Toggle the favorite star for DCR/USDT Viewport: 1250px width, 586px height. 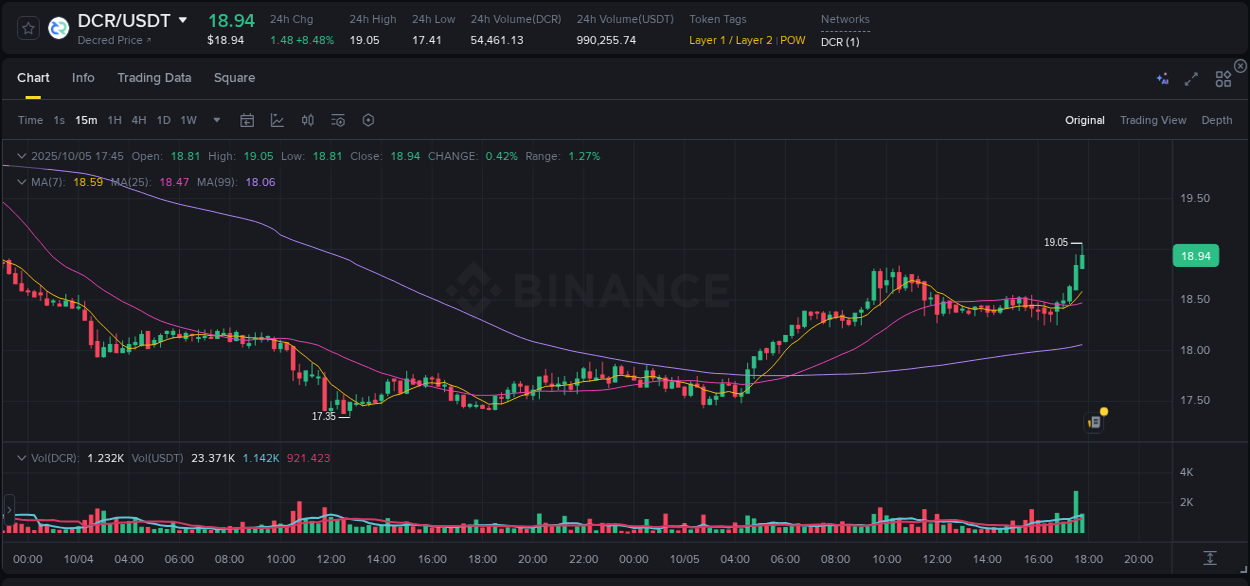[28, 28]
